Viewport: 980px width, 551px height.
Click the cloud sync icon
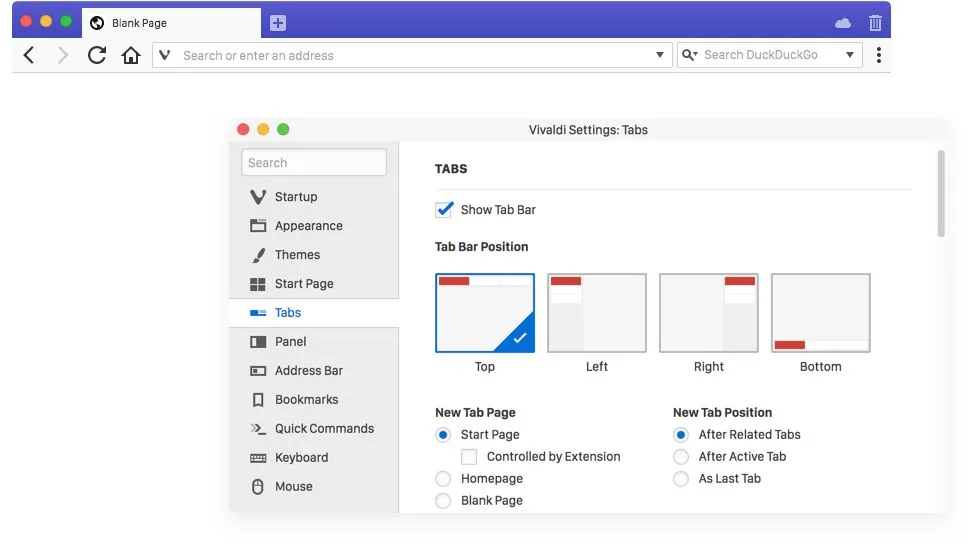[843, 24]
